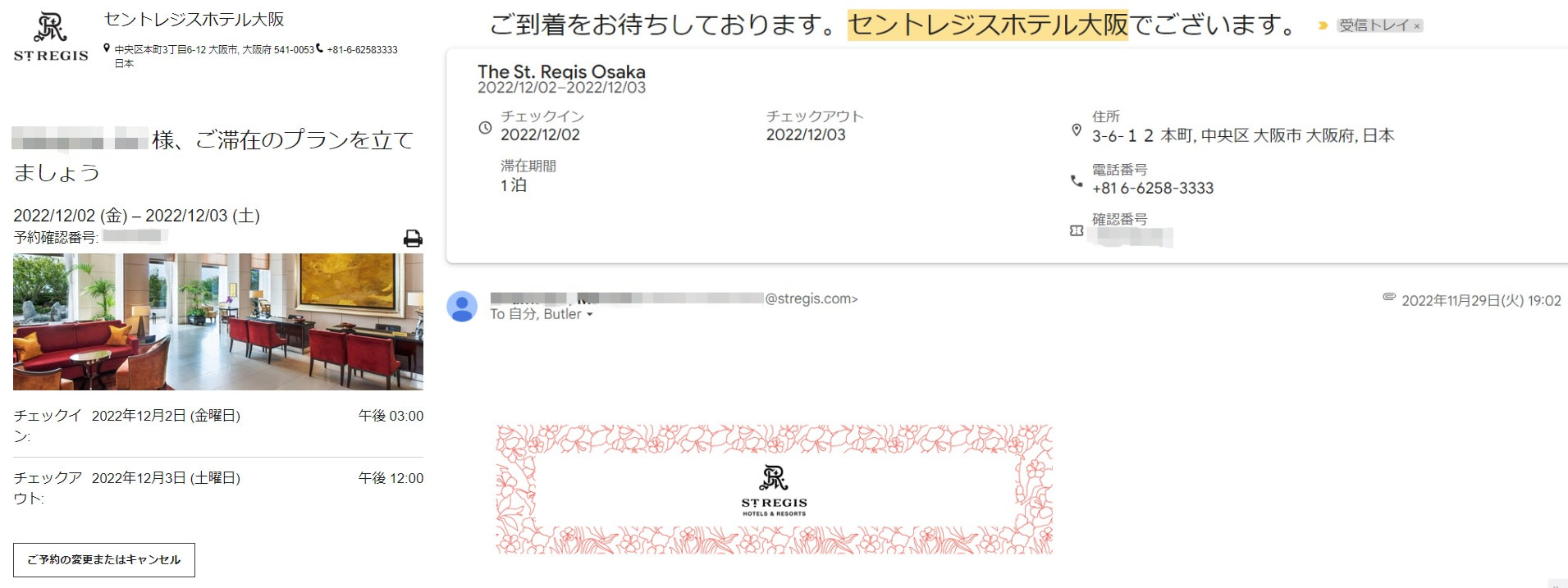
Task: Click The St. Regis Osaka card title
Action: click(x=561, y=71)
